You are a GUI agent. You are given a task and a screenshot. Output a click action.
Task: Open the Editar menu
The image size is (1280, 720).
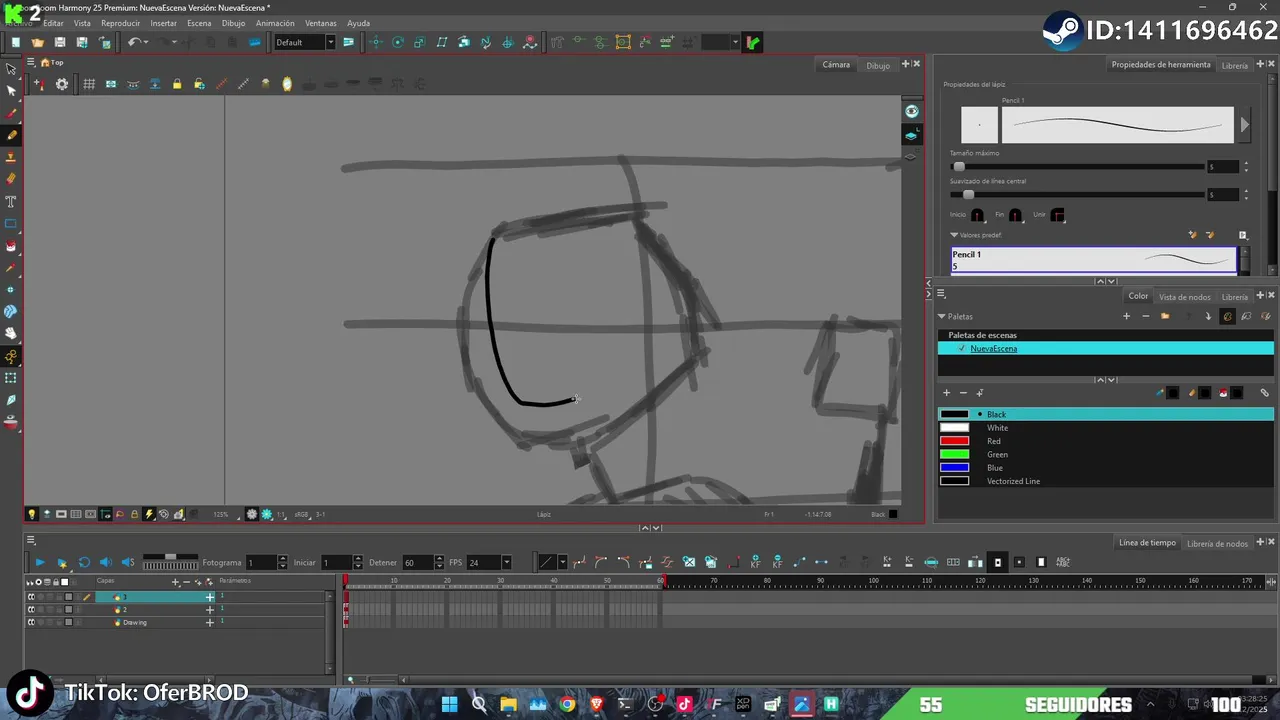tap(53, 23)
